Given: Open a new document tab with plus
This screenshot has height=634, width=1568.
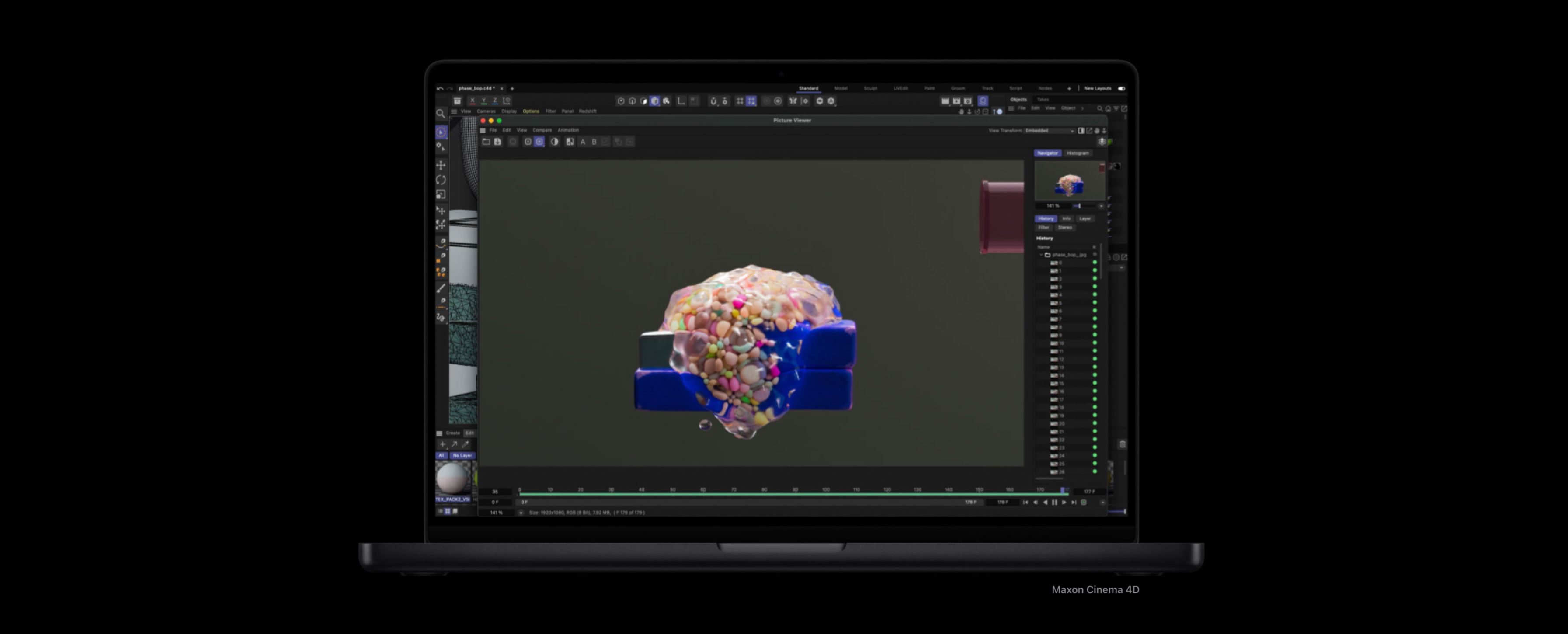Looking at the screenshot, I should point(512,89).
